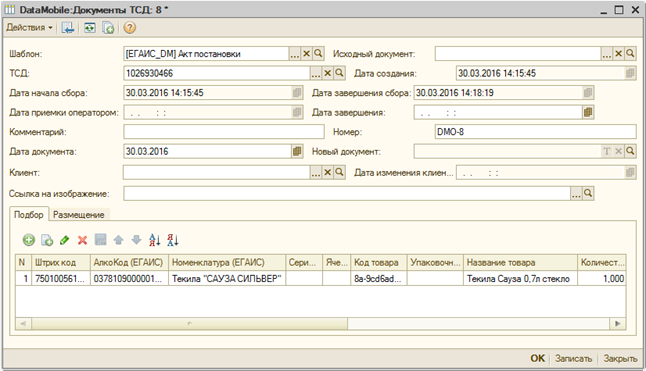Click the green add row icon
Image resolution: width=646 pixels, height=371 pixels.
pos(29,240)
